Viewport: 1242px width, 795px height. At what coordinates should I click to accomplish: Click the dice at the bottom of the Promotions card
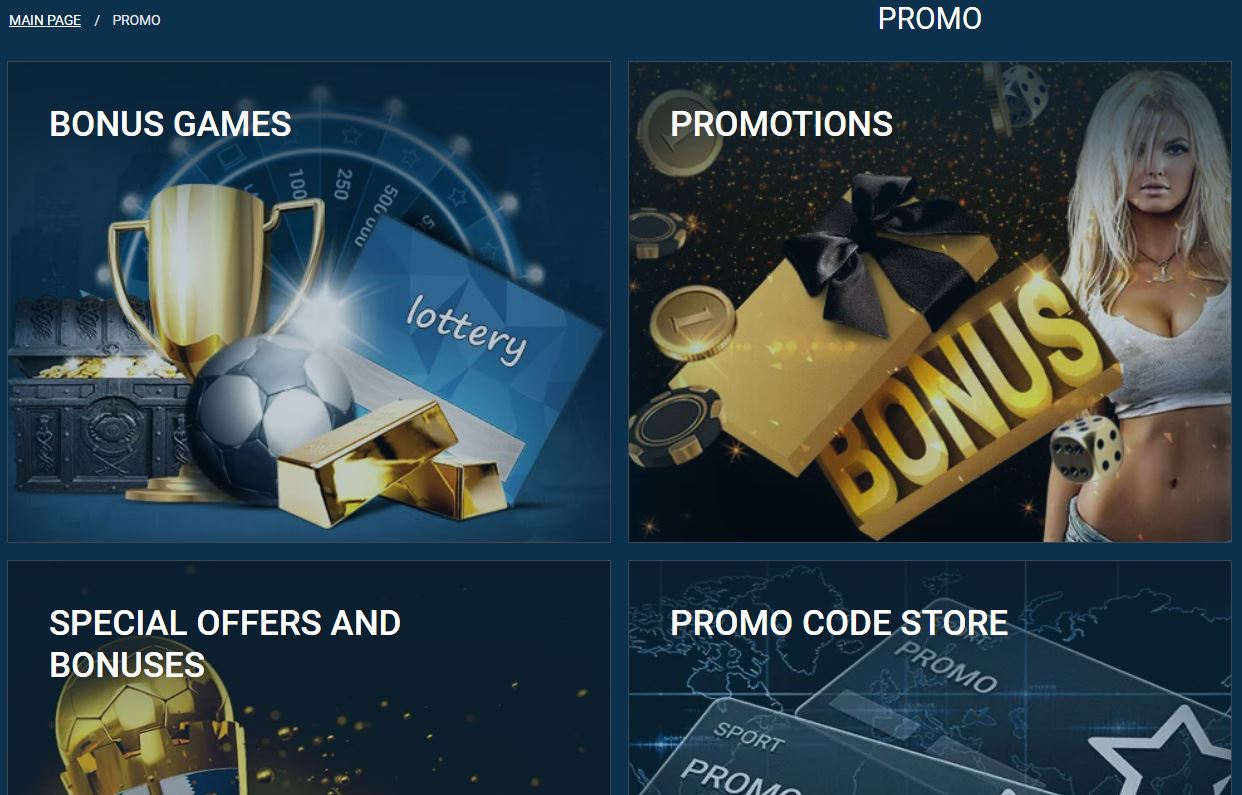coord(1086,450)
